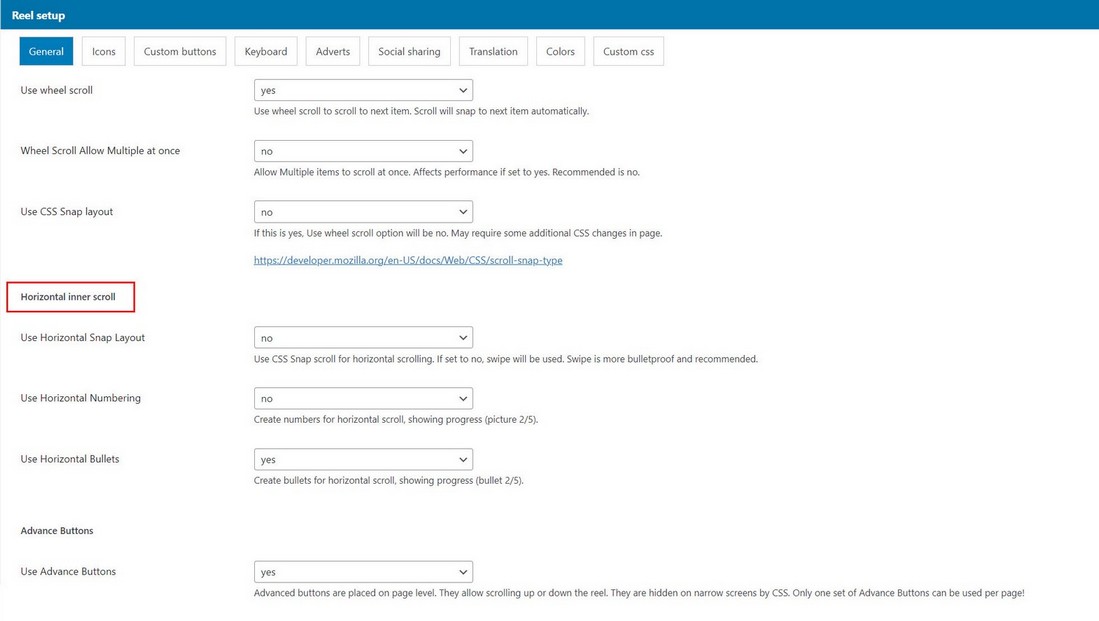
Task: Switch to the Icons tab
Action: 104,52
